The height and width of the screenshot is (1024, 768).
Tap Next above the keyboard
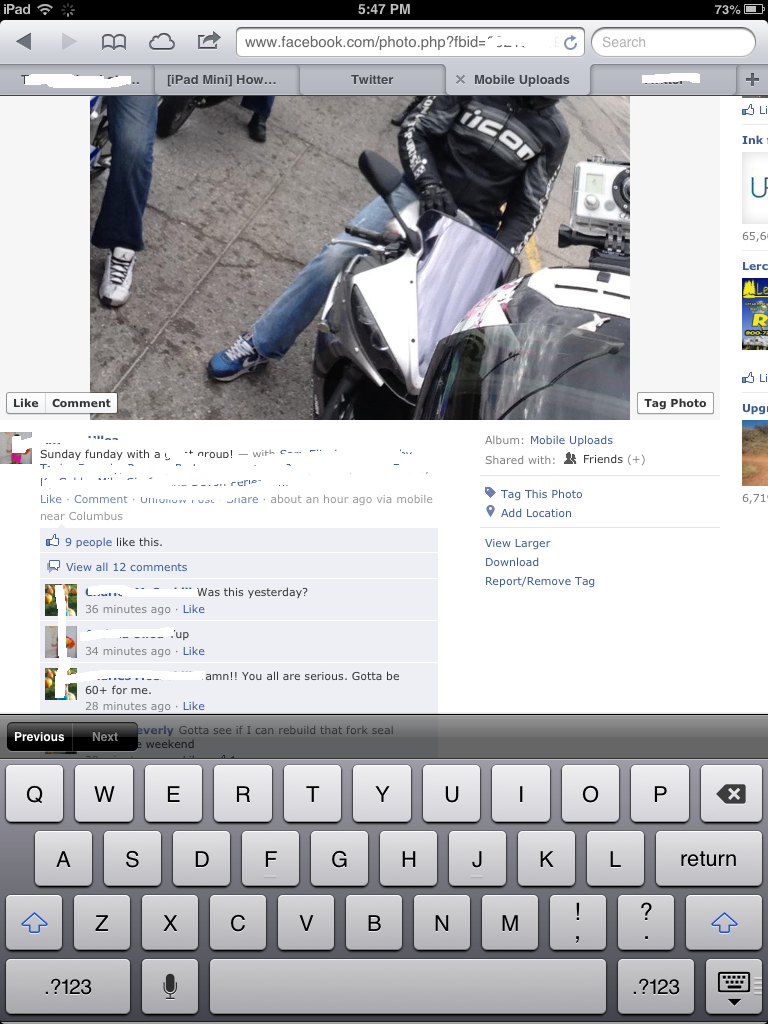click(x=104, y=737)
